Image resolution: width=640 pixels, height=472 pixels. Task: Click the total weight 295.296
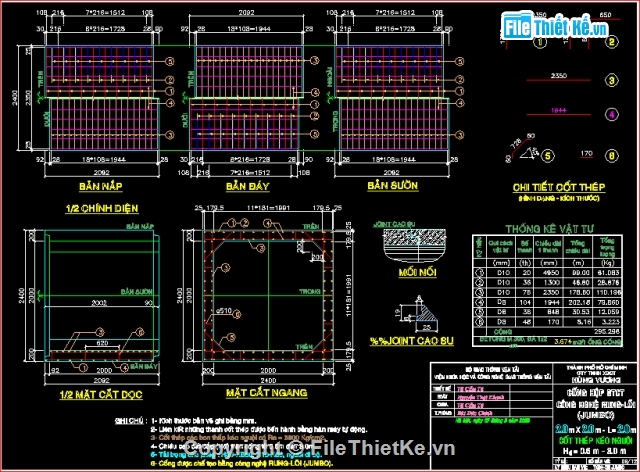click(x=607, y=332)
